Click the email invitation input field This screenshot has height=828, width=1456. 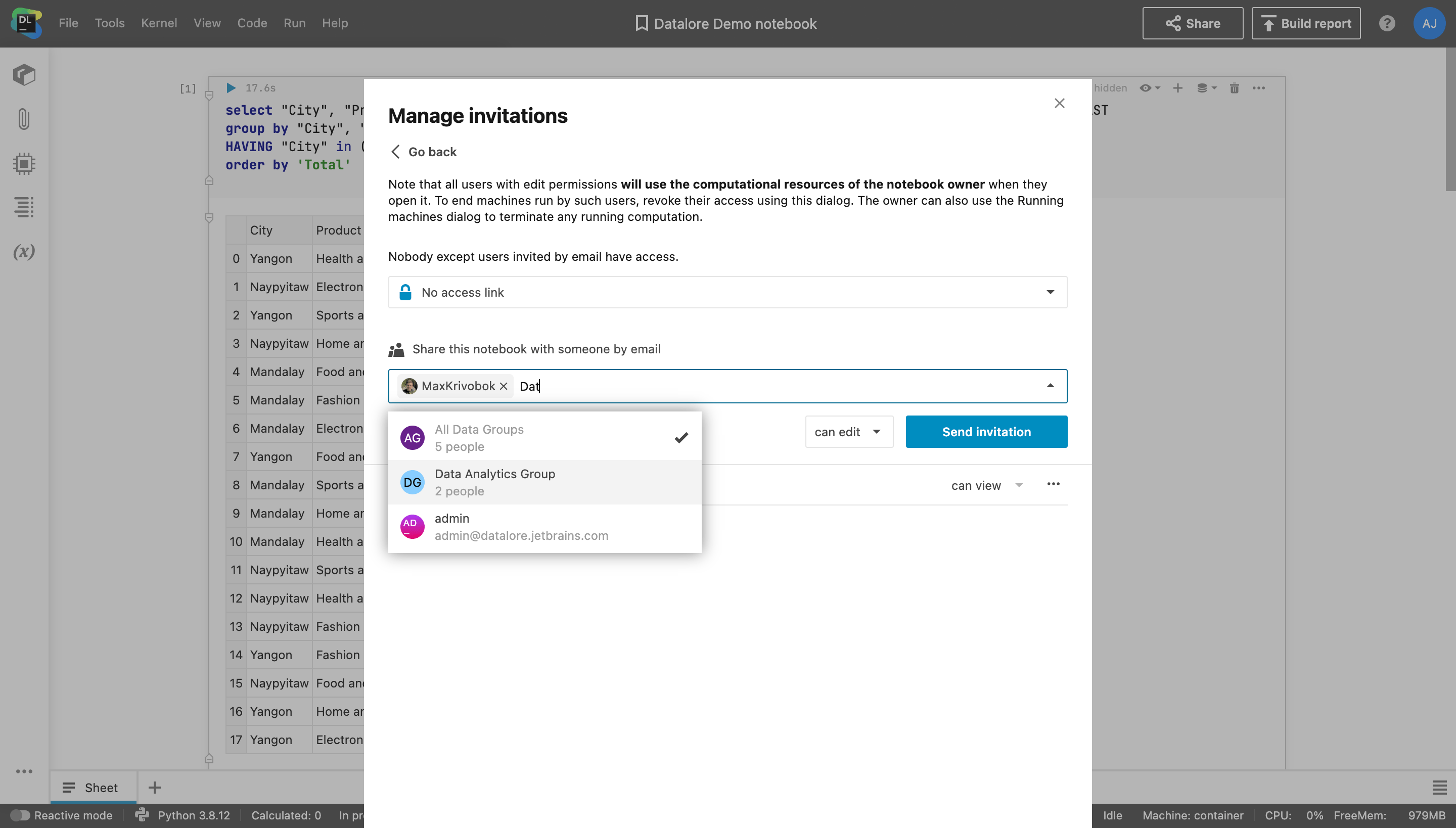tap(785, 386)
